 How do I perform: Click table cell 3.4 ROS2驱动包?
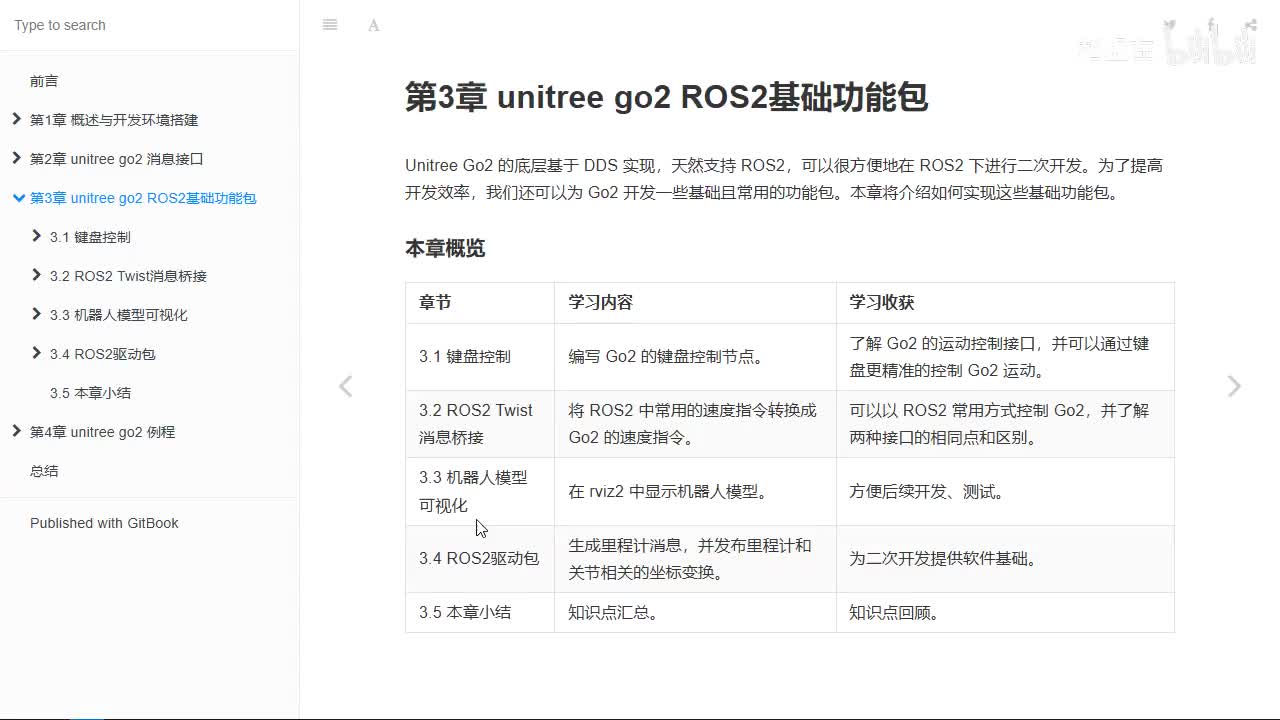coord(479,558)
